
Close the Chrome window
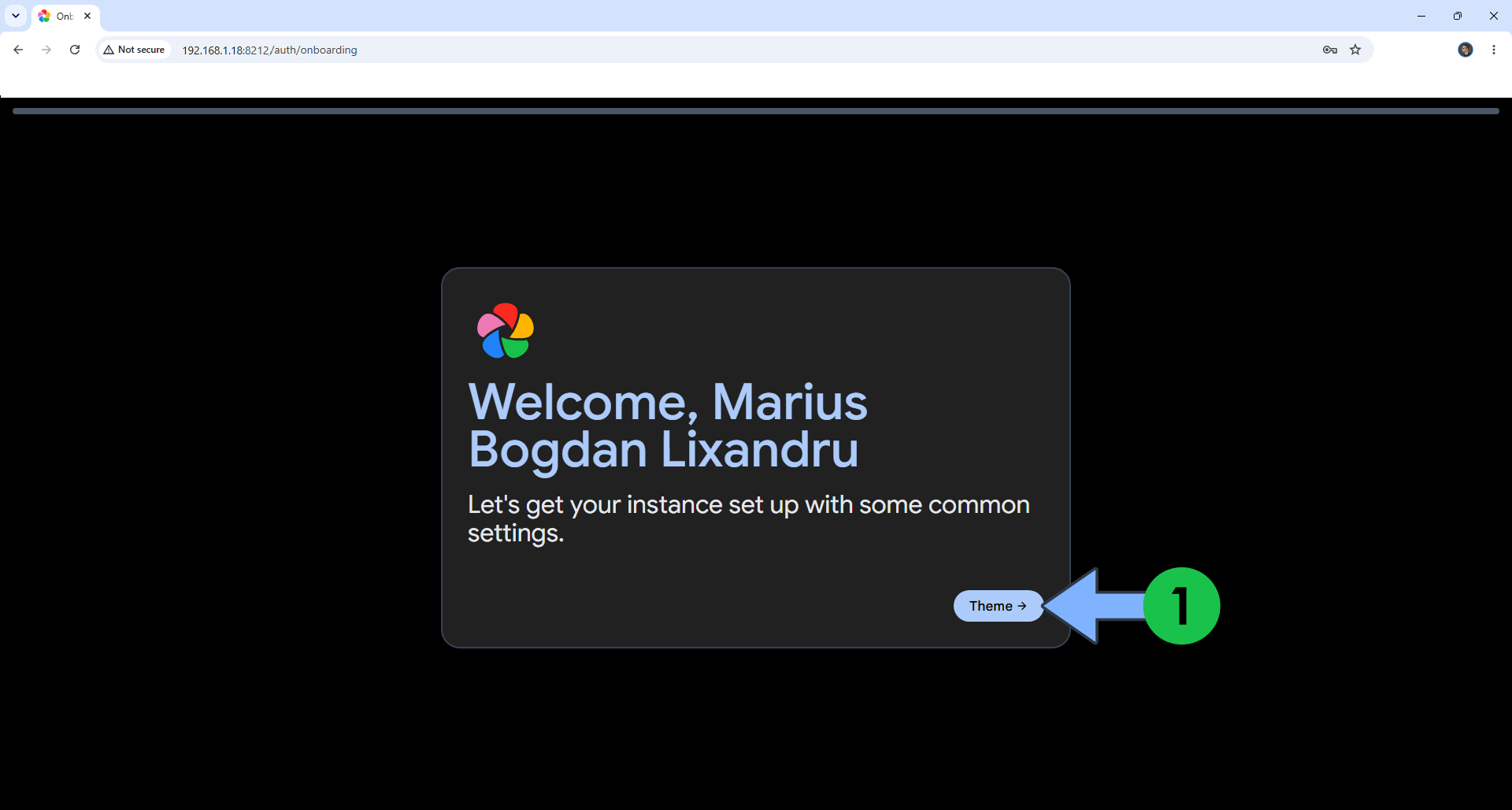[x=1494, y=16]
